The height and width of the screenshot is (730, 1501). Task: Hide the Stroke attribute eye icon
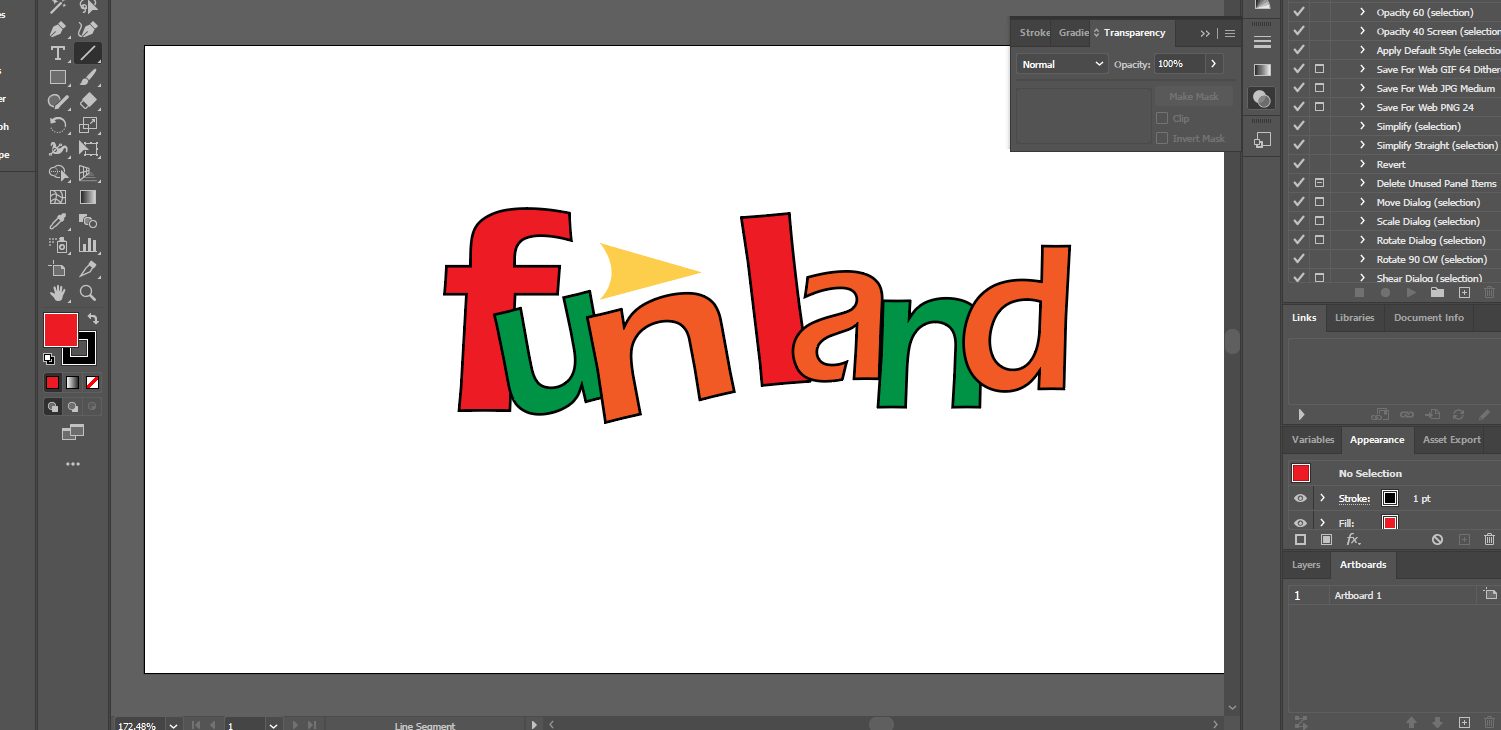1300,498
